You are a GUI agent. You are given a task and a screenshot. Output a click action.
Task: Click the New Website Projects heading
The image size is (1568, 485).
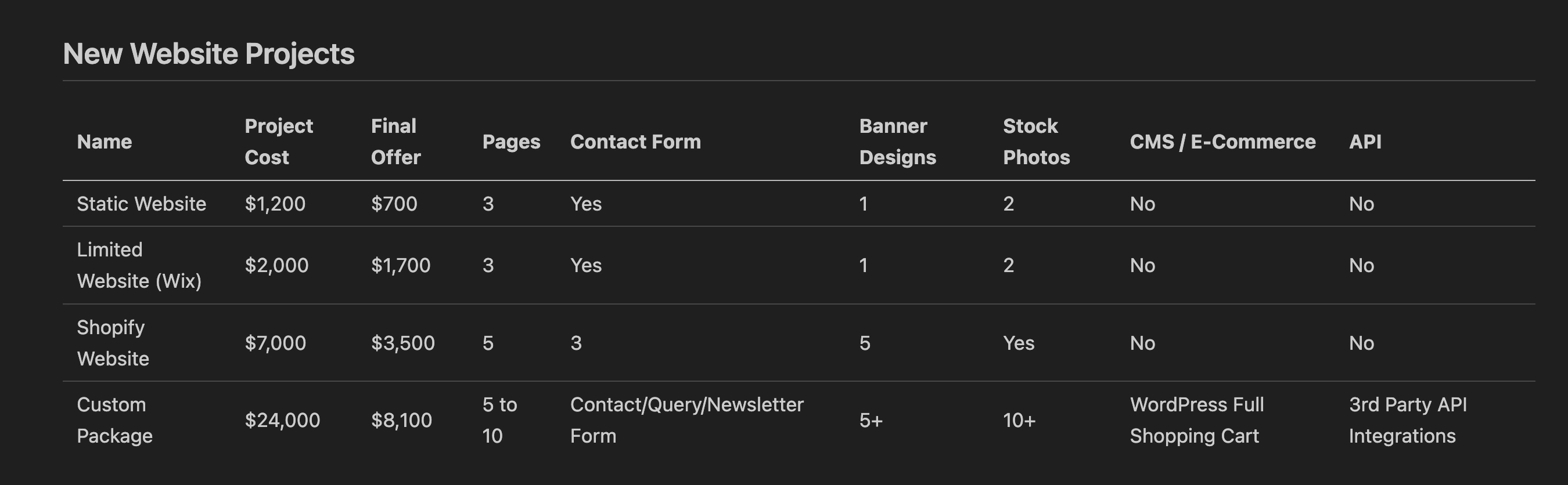point(208,53)
